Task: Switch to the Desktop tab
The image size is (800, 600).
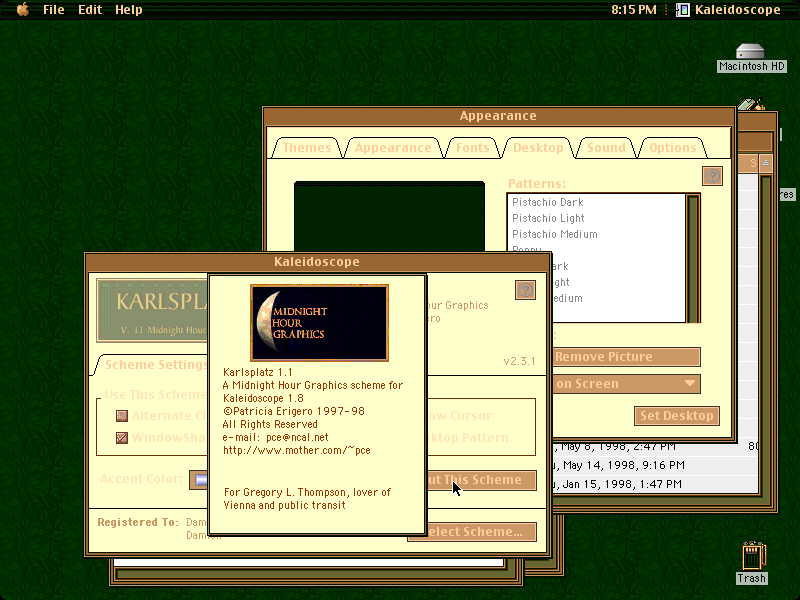Action: coord(538,148)
